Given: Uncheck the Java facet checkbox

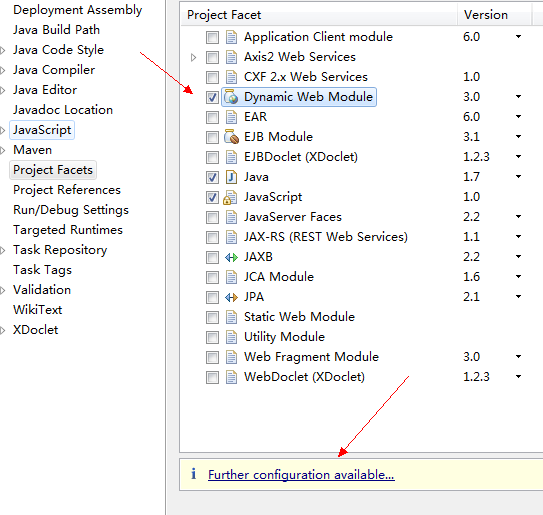Looking at the screenshot, I should click(212, 177).
